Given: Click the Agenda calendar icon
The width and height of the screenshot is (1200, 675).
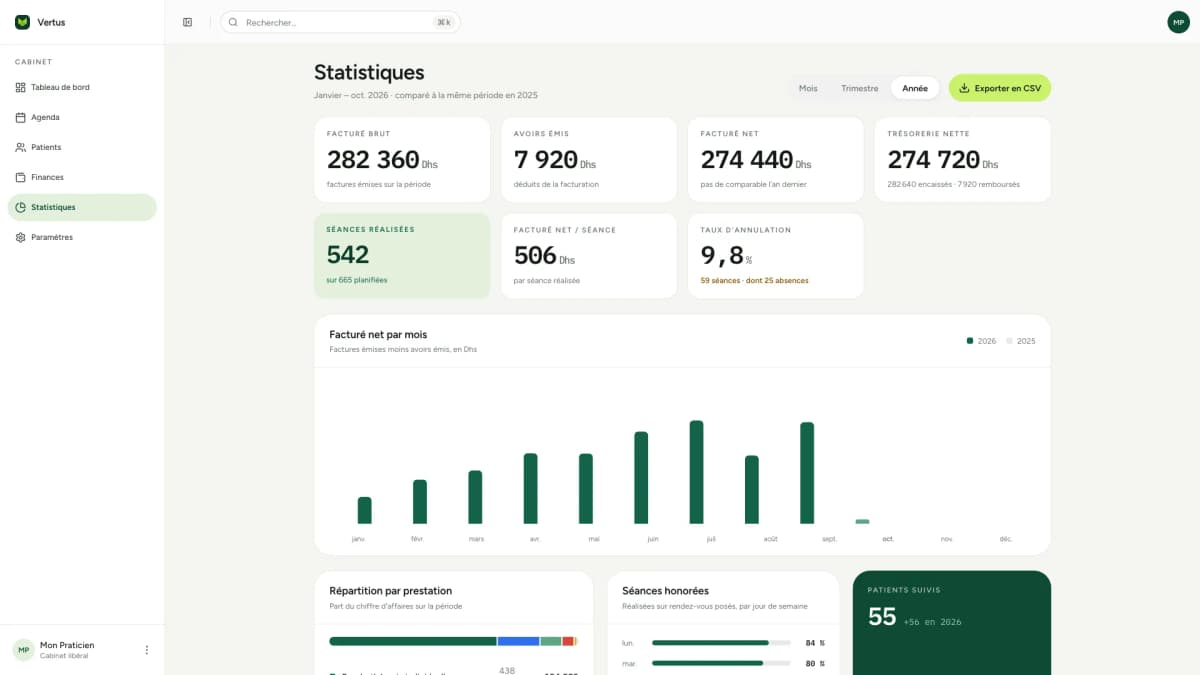Looking at the screenshot, I should point(21,117).
